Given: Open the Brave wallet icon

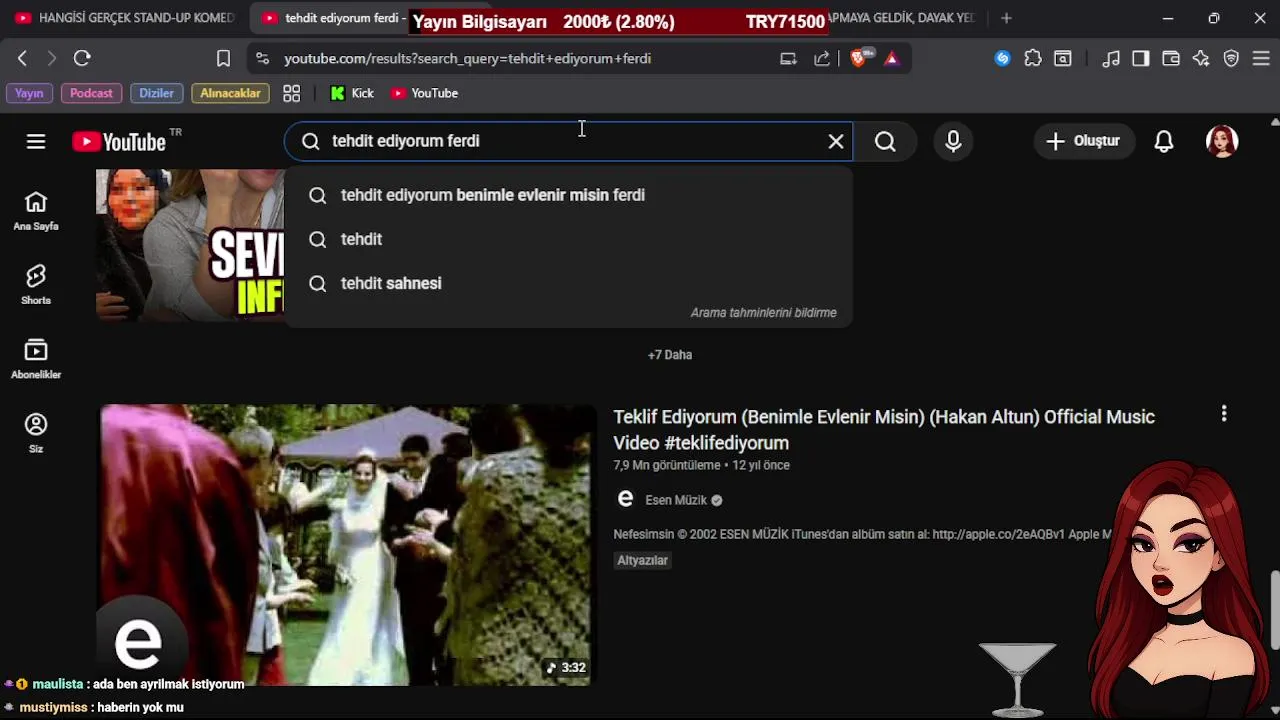Looking at the screenshot, I should [1171, 58].
